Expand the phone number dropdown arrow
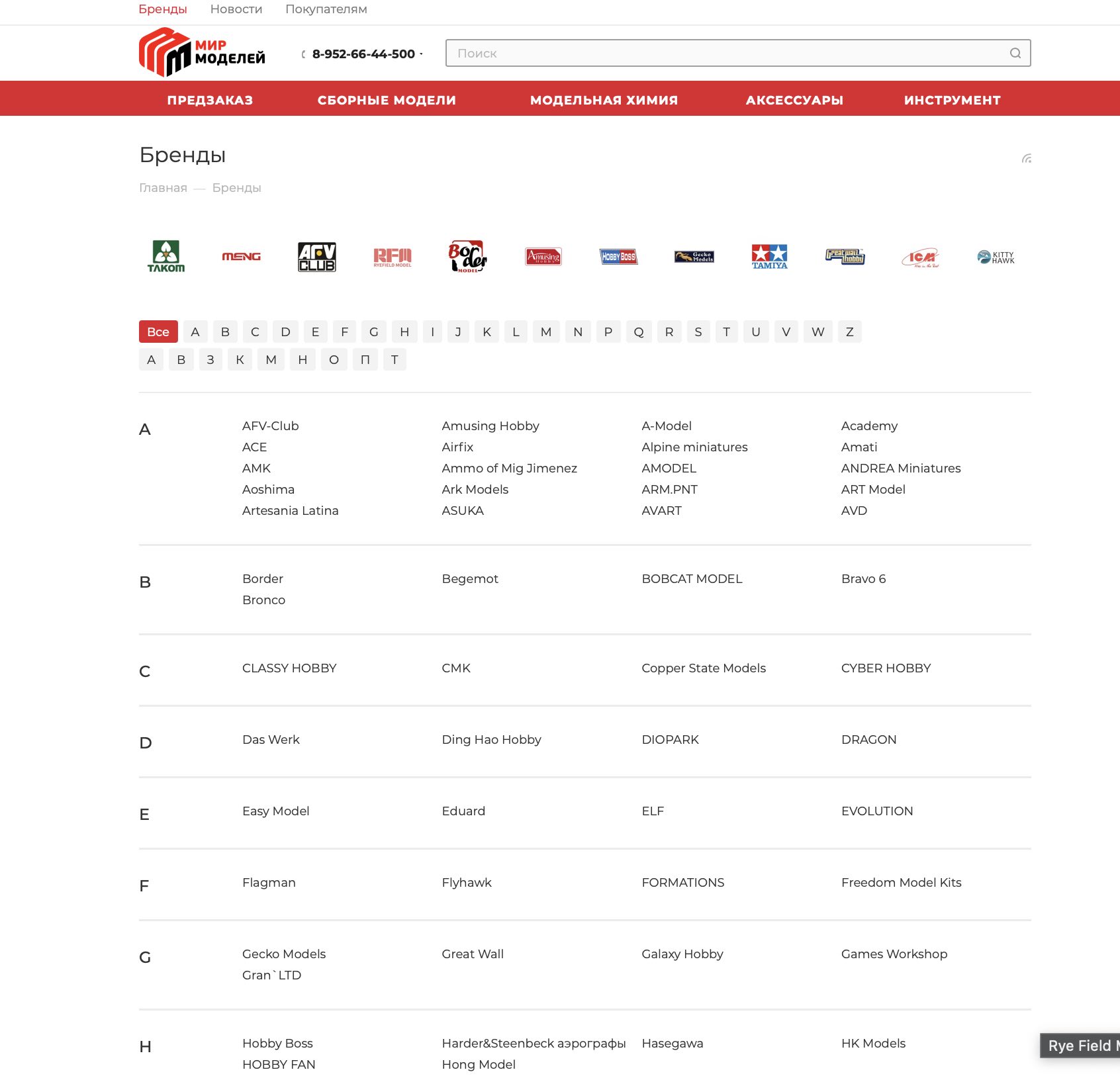 coord(421,54)
